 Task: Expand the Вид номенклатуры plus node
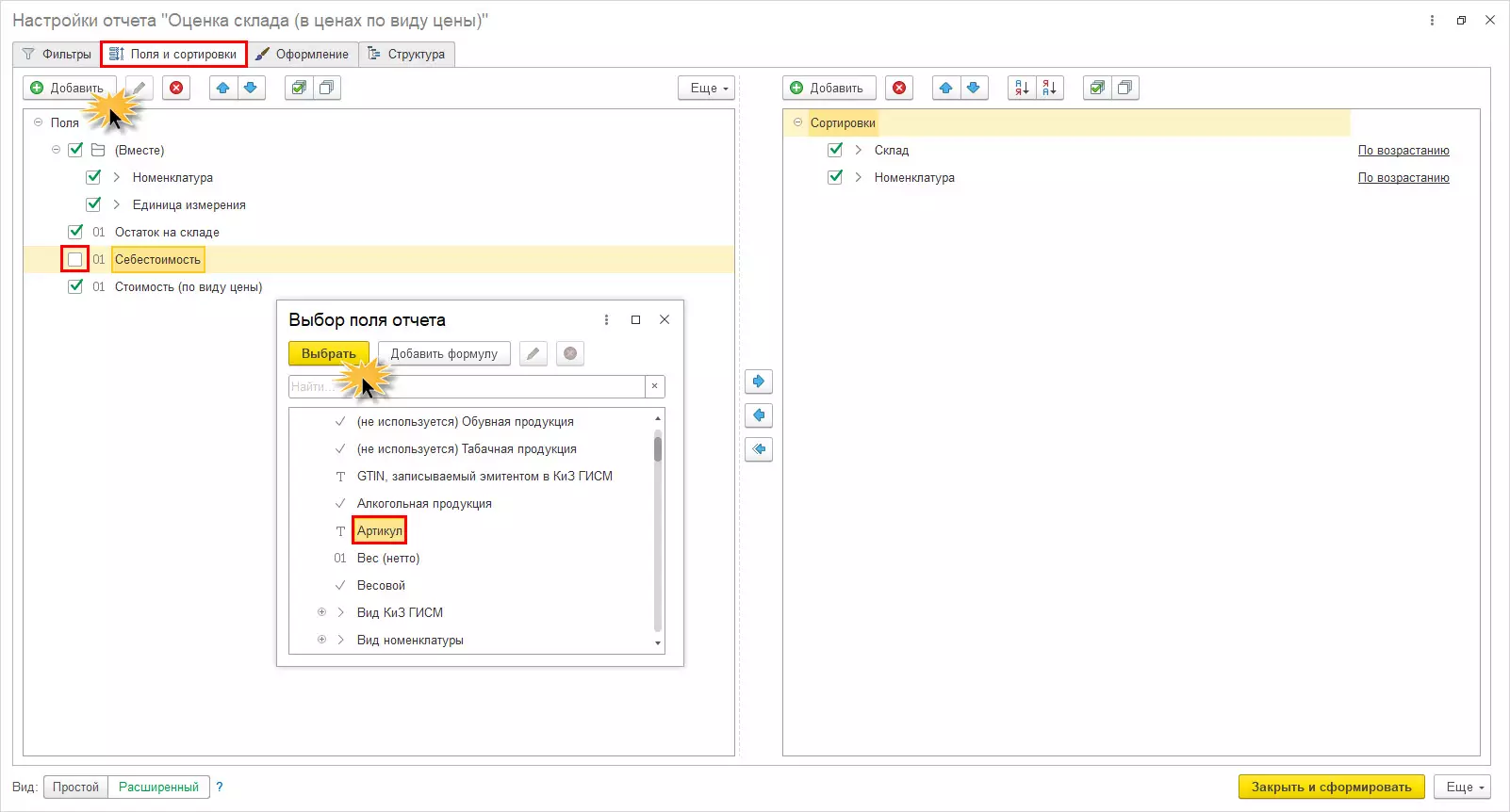[x=322, y=640]
